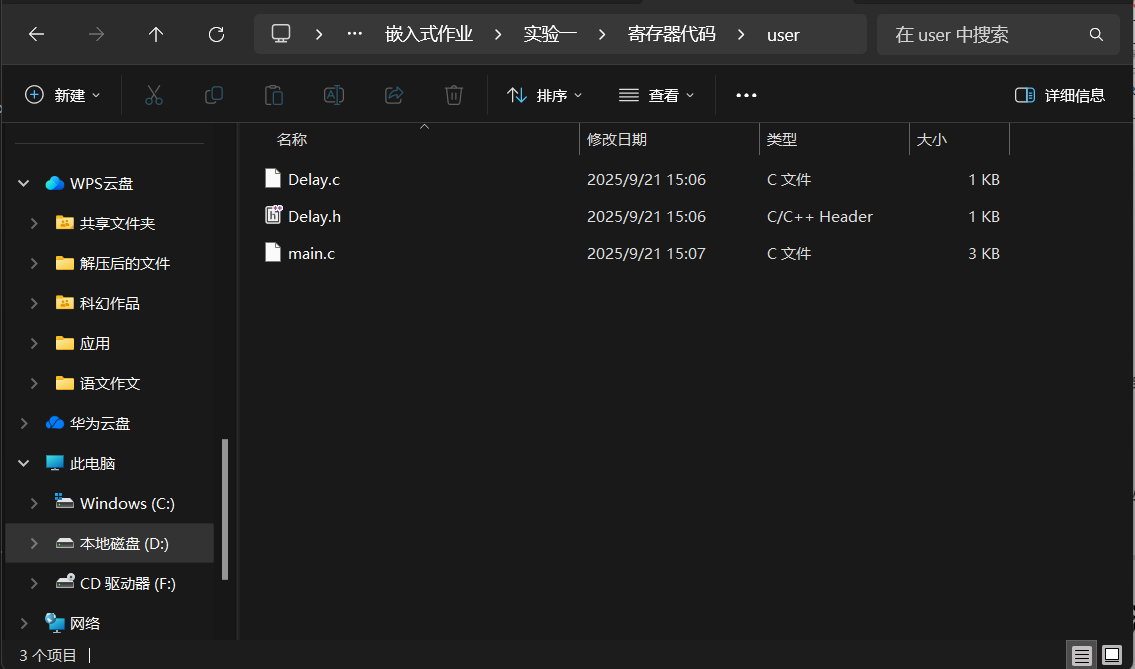Expand the 华为云盘 tree node
The height and width of the screenshot is (669, 1135).
tap(23, 424)
